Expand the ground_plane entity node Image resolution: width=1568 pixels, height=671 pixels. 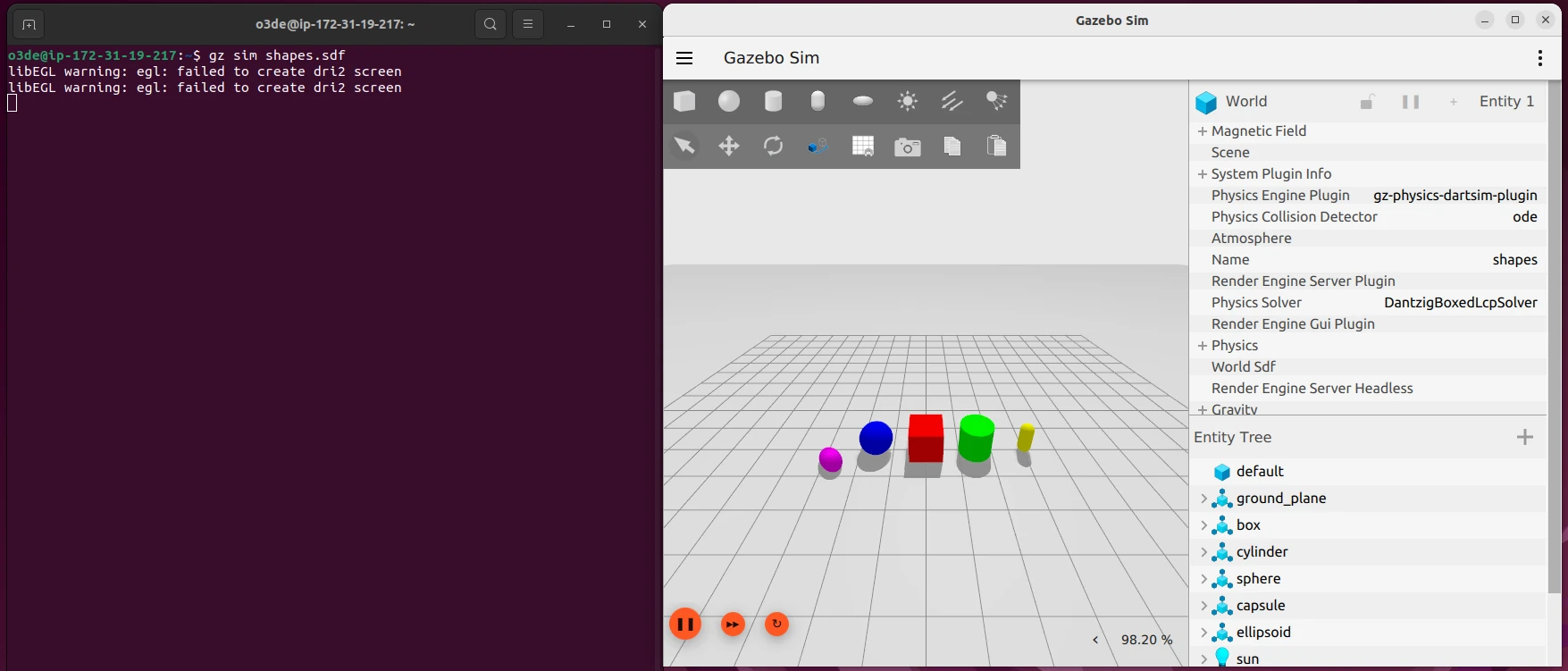point(1203,499)
